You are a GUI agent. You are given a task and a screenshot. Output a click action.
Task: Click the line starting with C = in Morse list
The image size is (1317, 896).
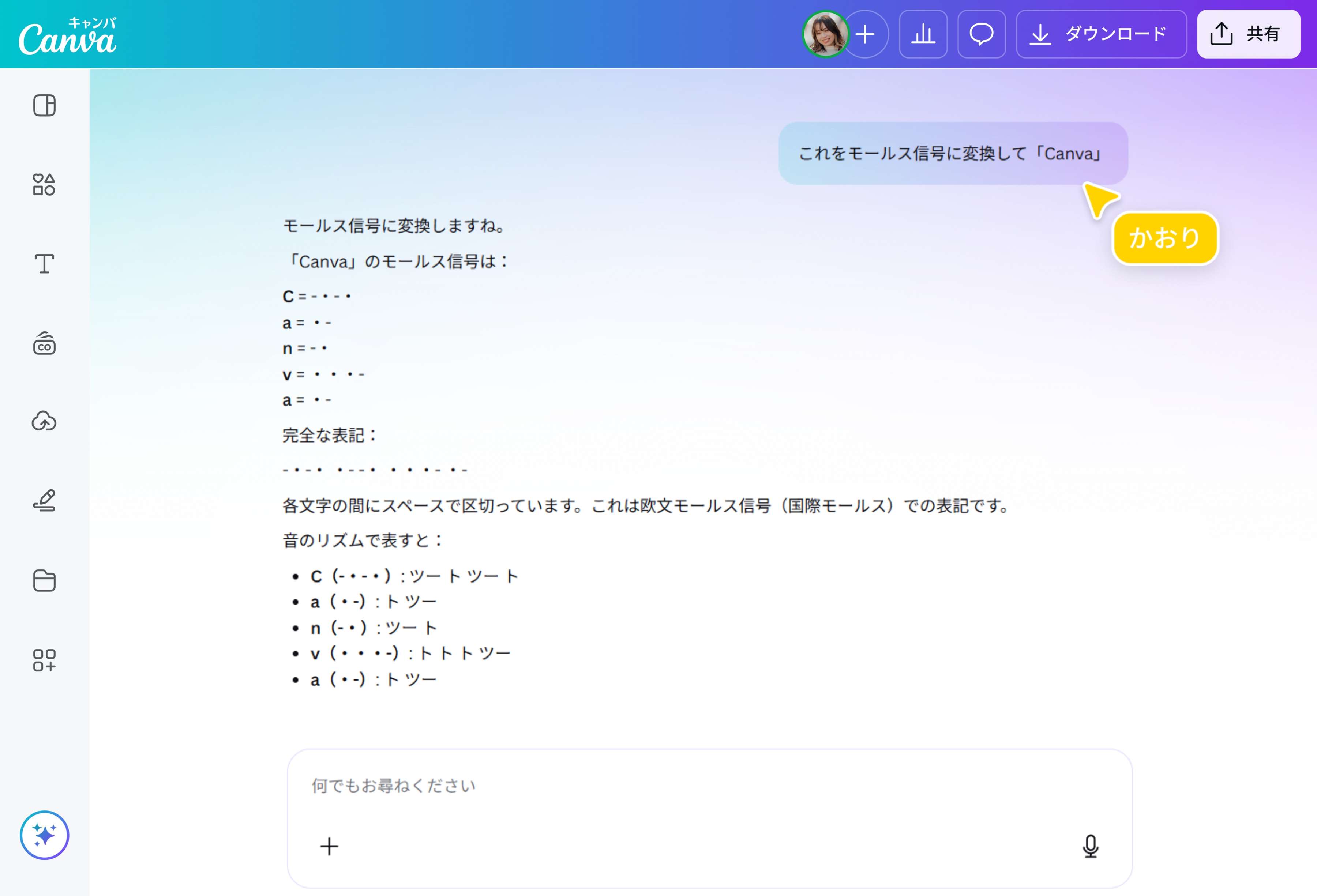click(x=317, y=296)
